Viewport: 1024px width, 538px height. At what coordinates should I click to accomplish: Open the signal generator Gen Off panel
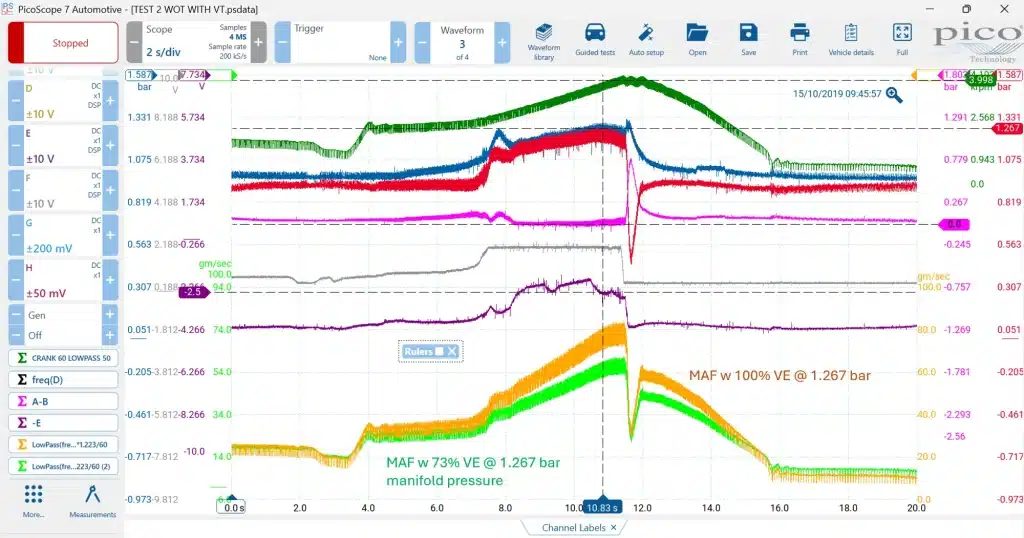coord(63,325)
